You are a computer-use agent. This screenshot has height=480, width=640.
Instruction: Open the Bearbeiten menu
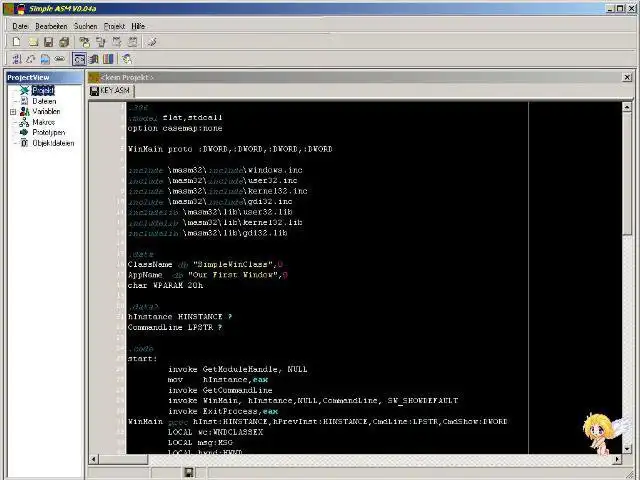point(51,26)
